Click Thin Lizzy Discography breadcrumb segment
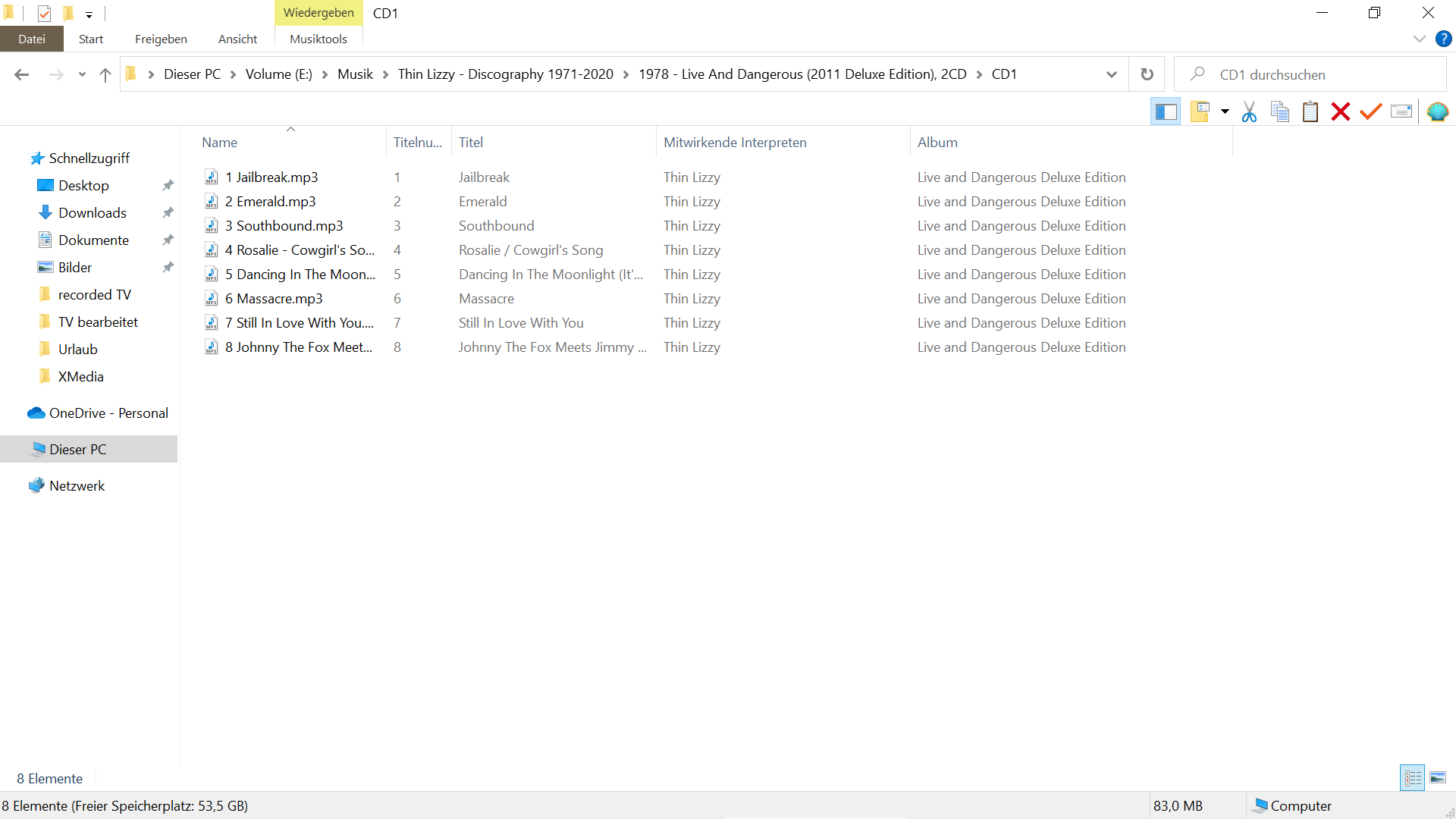 pyautogui.click(x=506, y=74)
